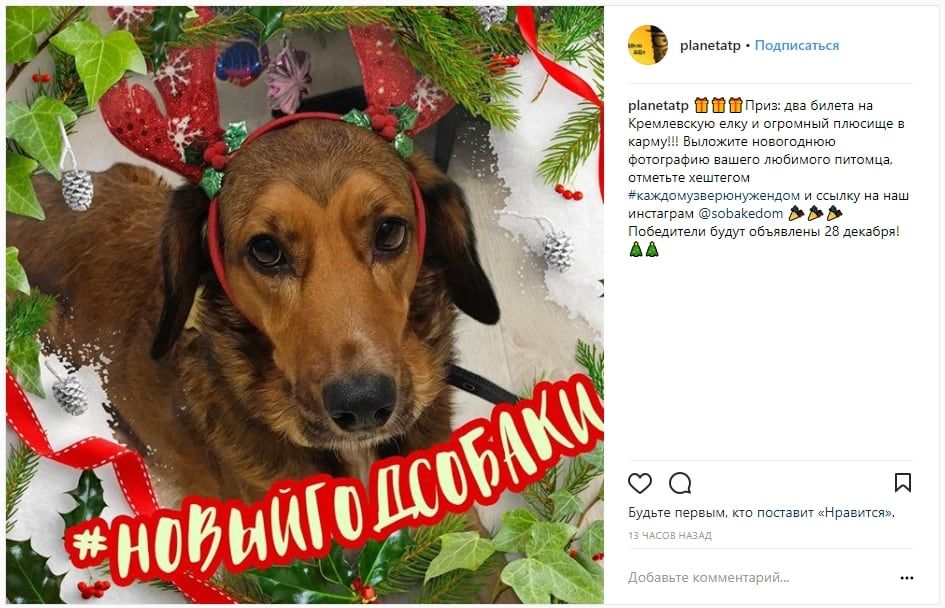Click the Будьте первым likes text
This screenshot has width=945, height=608.
point(761,513)
